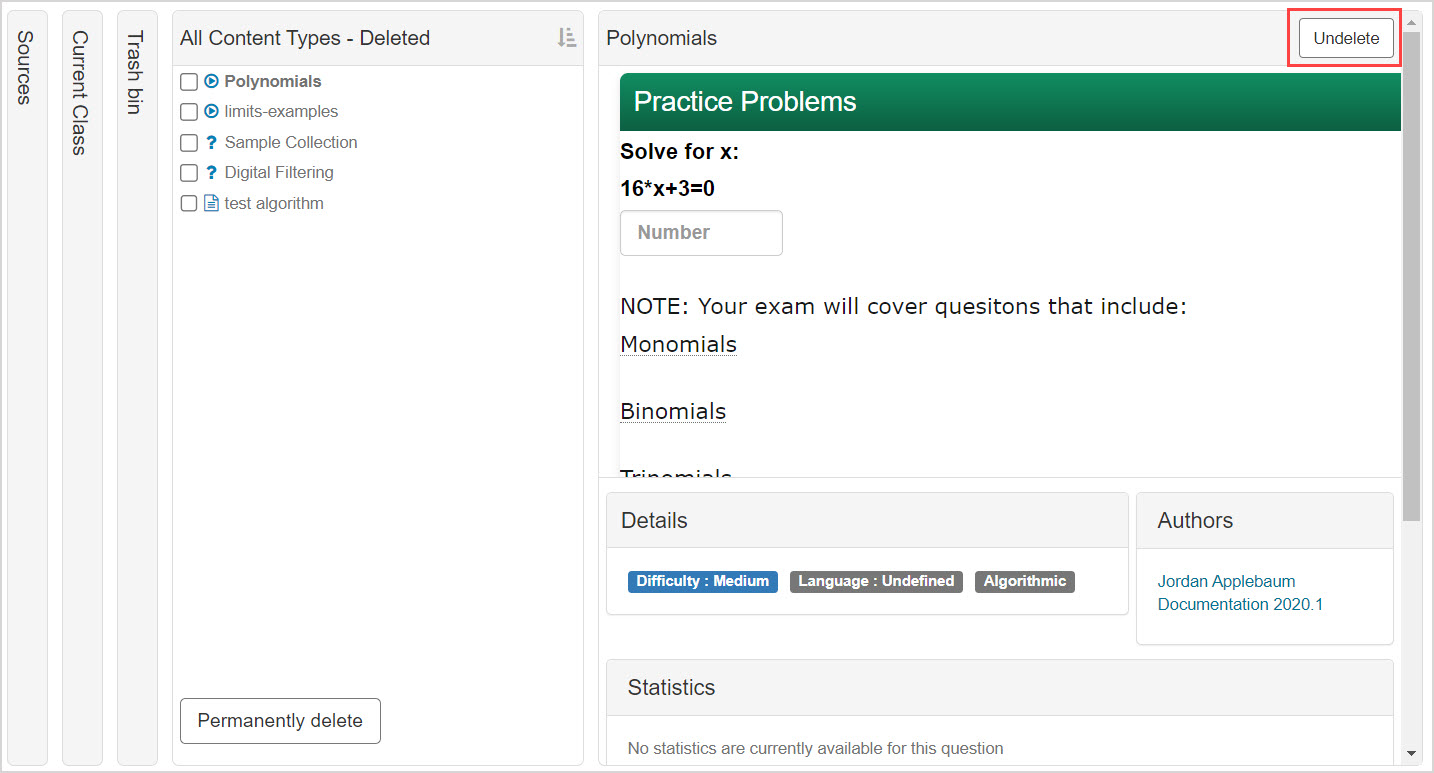
Task: Collapse the Statistics panel header
Action: pos(671,687)
